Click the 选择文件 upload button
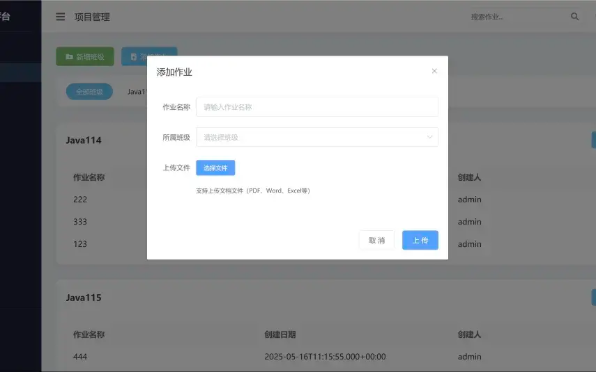 [x=216, y=168]
